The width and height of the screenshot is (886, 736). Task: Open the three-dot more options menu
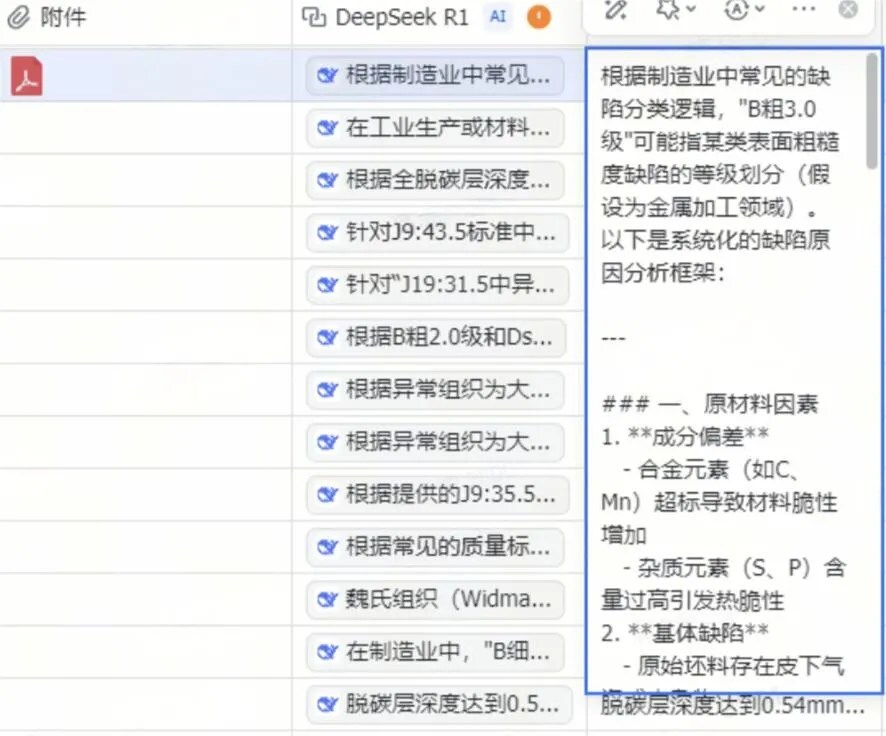click(x=802, y=9)
